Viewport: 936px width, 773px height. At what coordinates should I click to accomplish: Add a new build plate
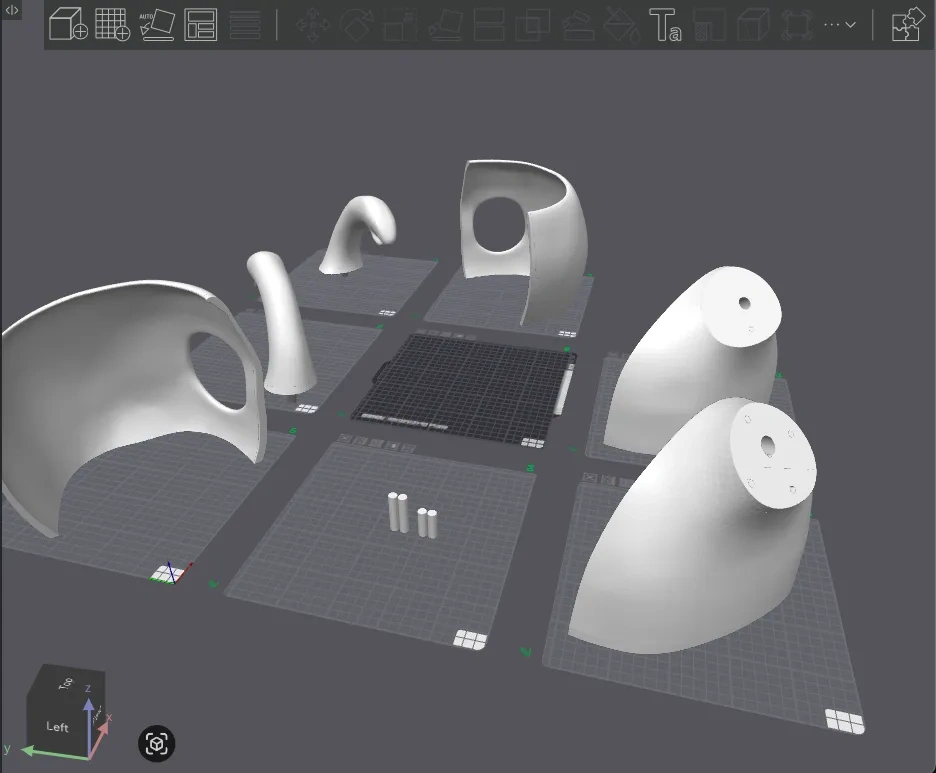click(111, 25)
